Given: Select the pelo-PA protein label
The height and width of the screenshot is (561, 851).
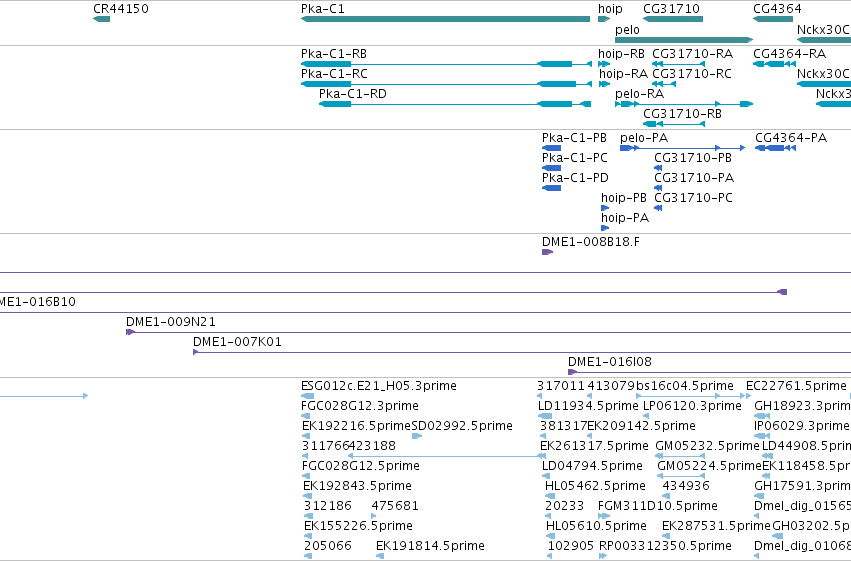Looking at the screenshot, I should pos(644,138).
